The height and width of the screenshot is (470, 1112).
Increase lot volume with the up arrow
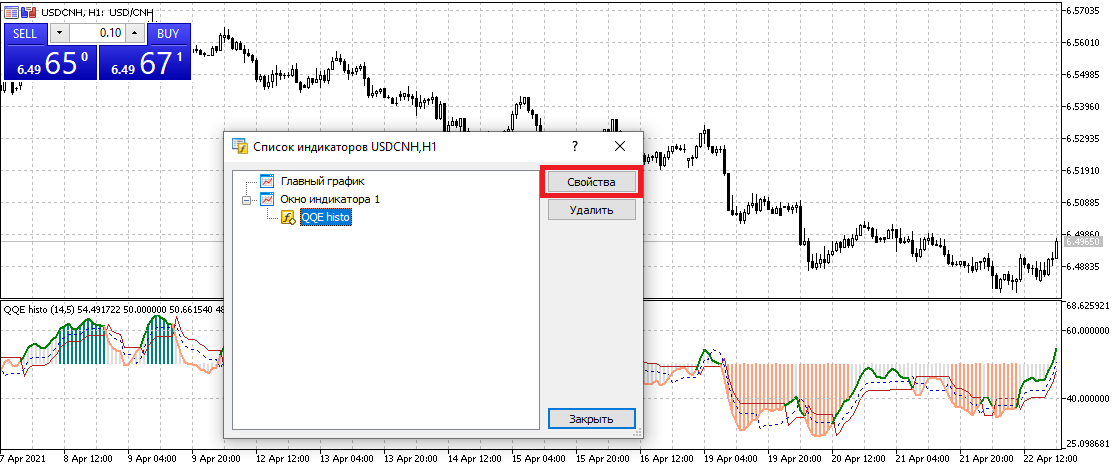pyautogui.click(x=135, y=33)
